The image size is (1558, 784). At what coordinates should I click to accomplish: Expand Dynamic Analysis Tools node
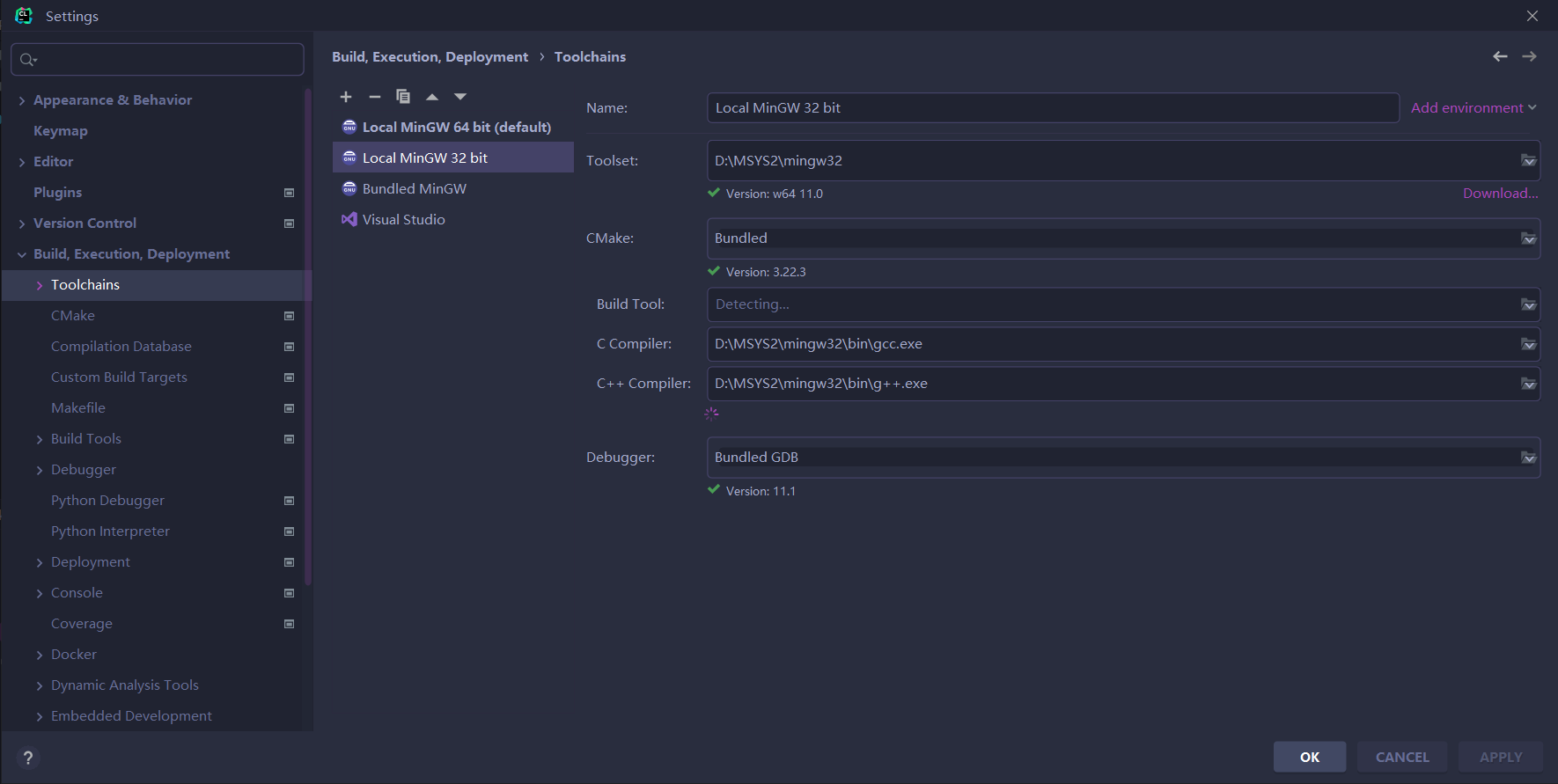point(40,686)
